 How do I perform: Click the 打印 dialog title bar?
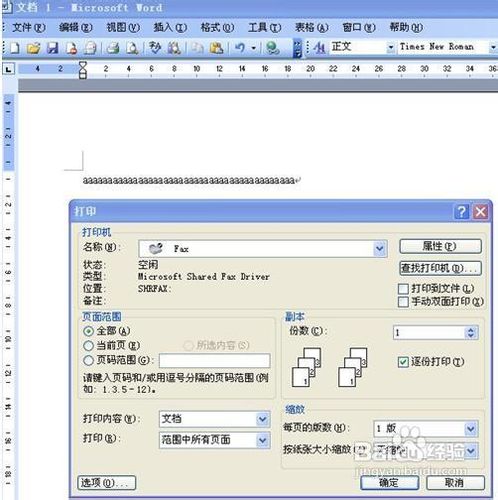261,212
